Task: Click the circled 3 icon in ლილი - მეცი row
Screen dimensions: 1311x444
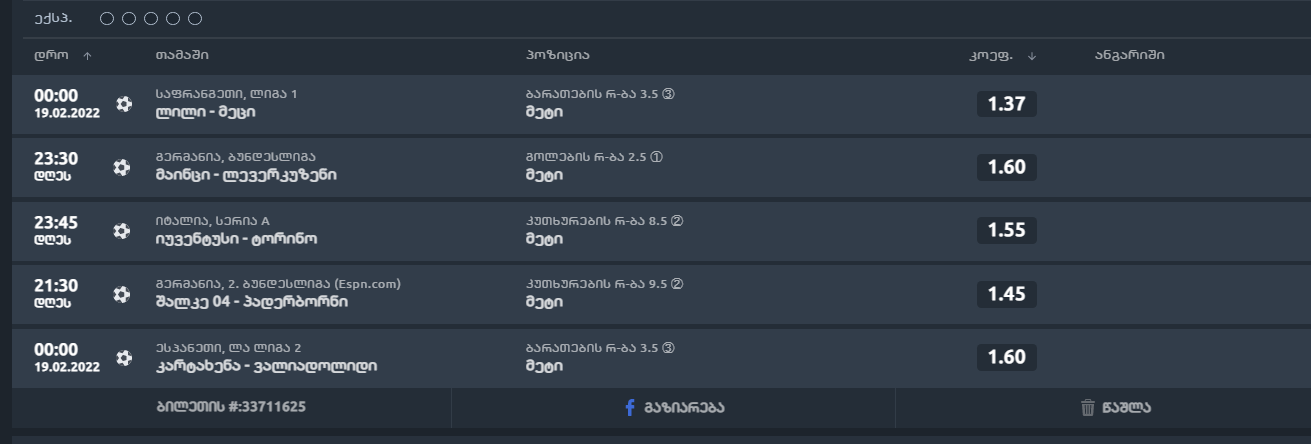Action: [669, 94]
